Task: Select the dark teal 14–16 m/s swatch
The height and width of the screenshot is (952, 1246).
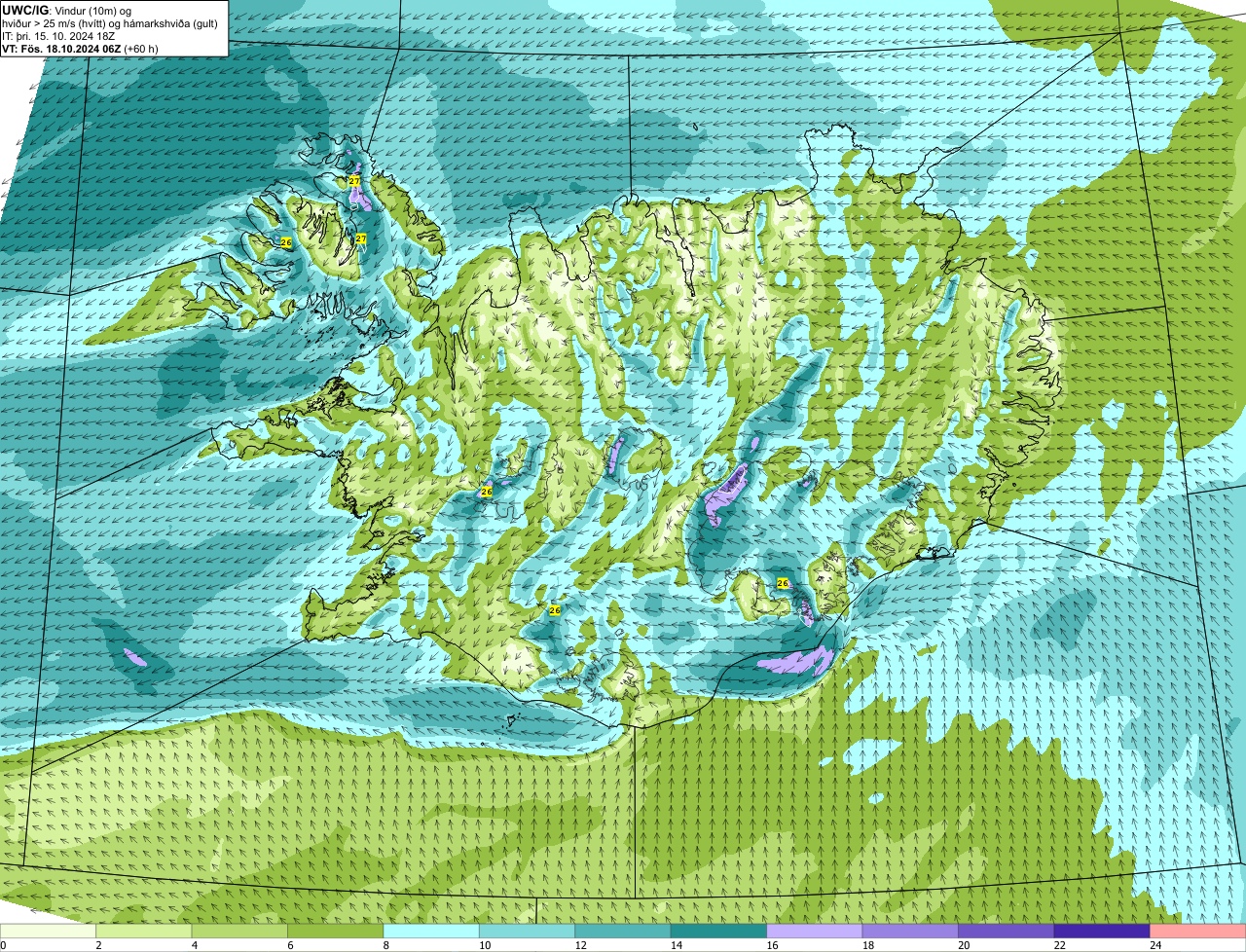Action: tap(718, 931)
